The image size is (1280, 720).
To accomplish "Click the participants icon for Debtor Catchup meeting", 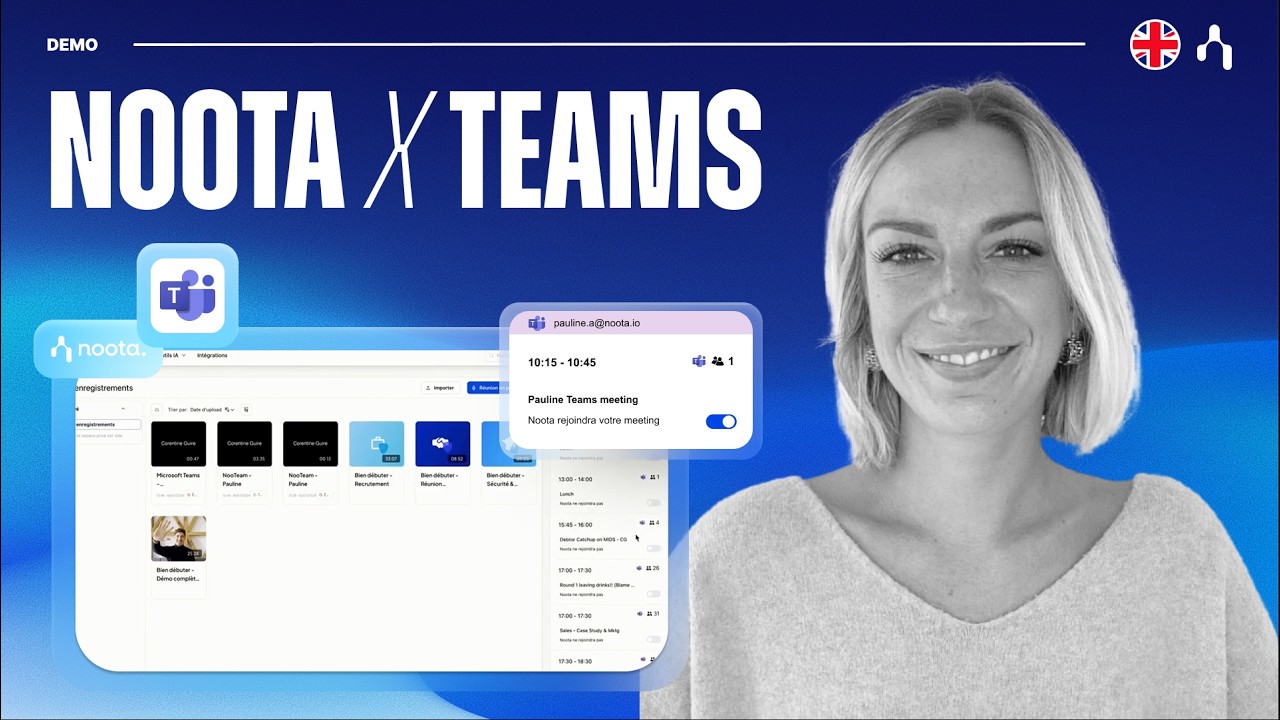I will pyautogui.click(x=651, y=523).
